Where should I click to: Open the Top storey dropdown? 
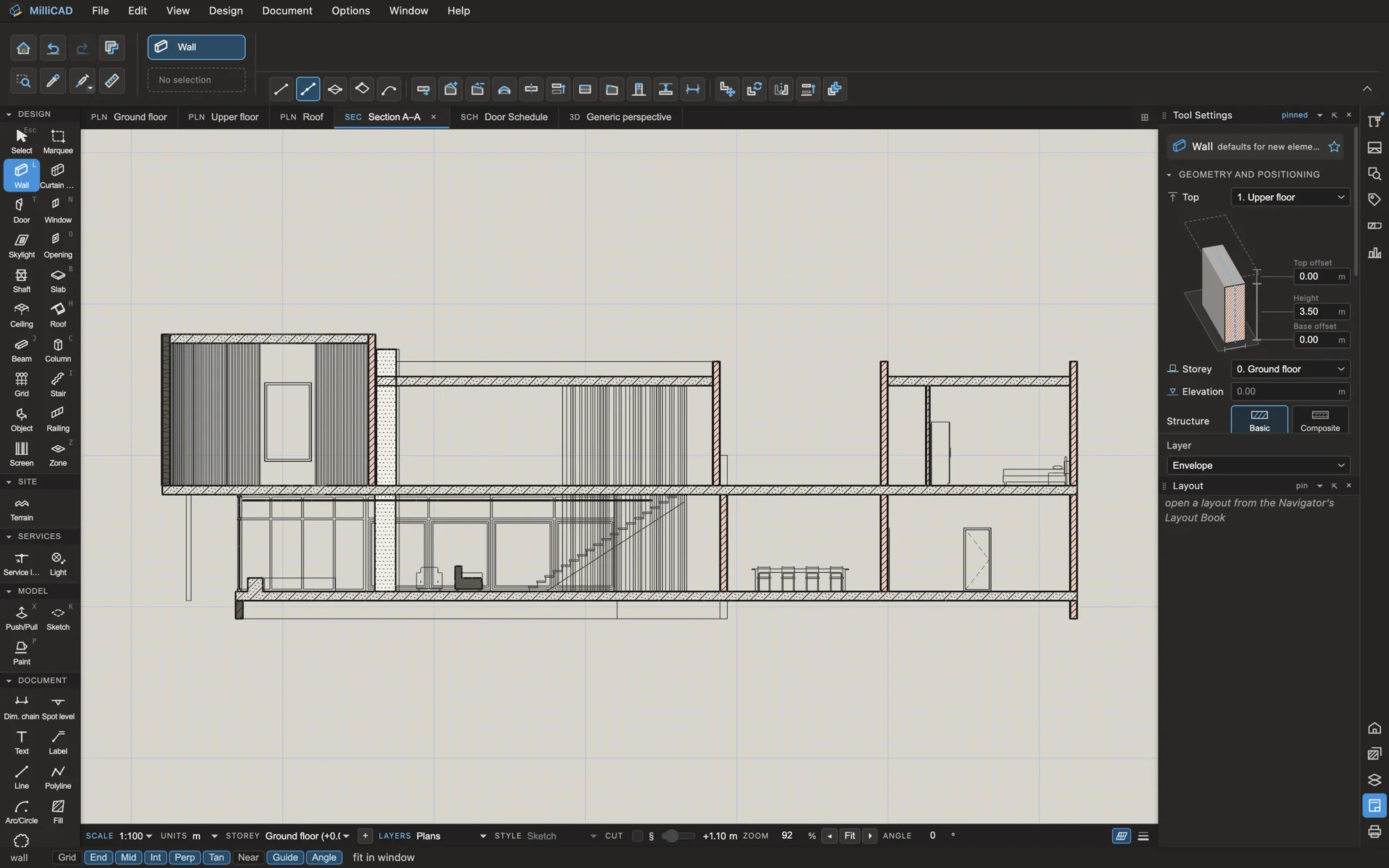tap(1290, 197)
